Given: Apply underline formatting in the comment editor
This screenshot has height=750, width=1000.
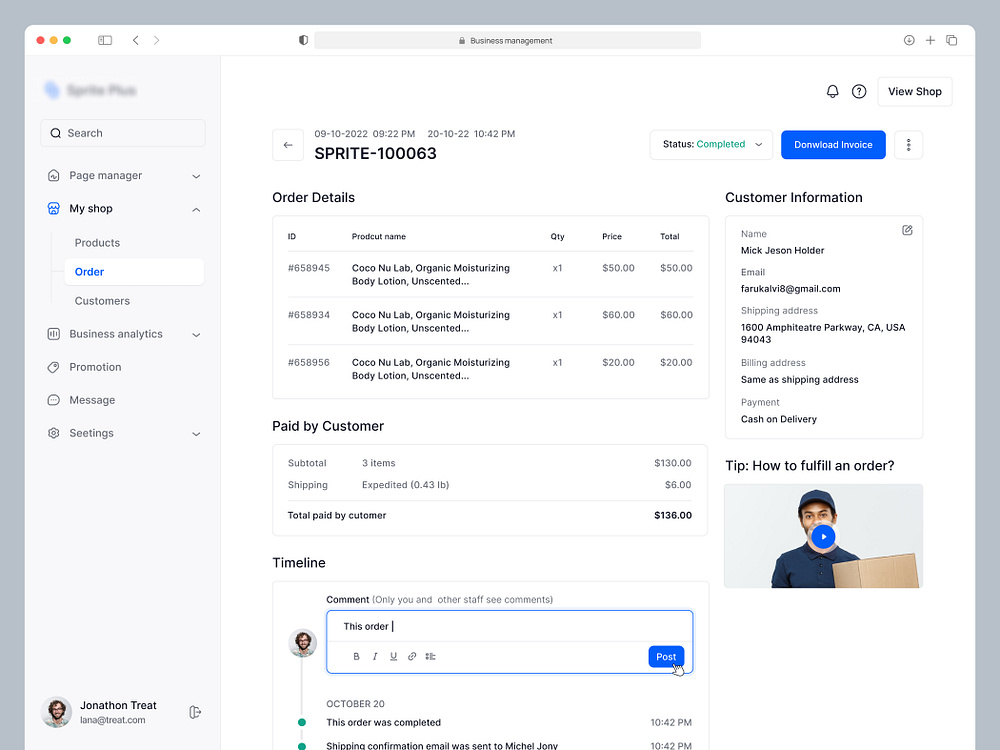Looking at the screenshot, I should click(x=393, y=656).
